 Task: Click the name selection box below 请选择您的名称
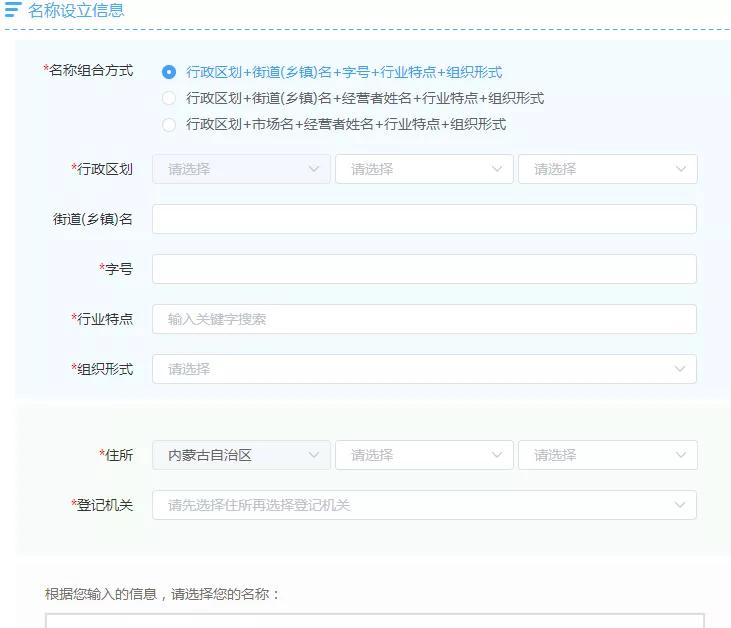pyautogui.click(x=375, y=620)
